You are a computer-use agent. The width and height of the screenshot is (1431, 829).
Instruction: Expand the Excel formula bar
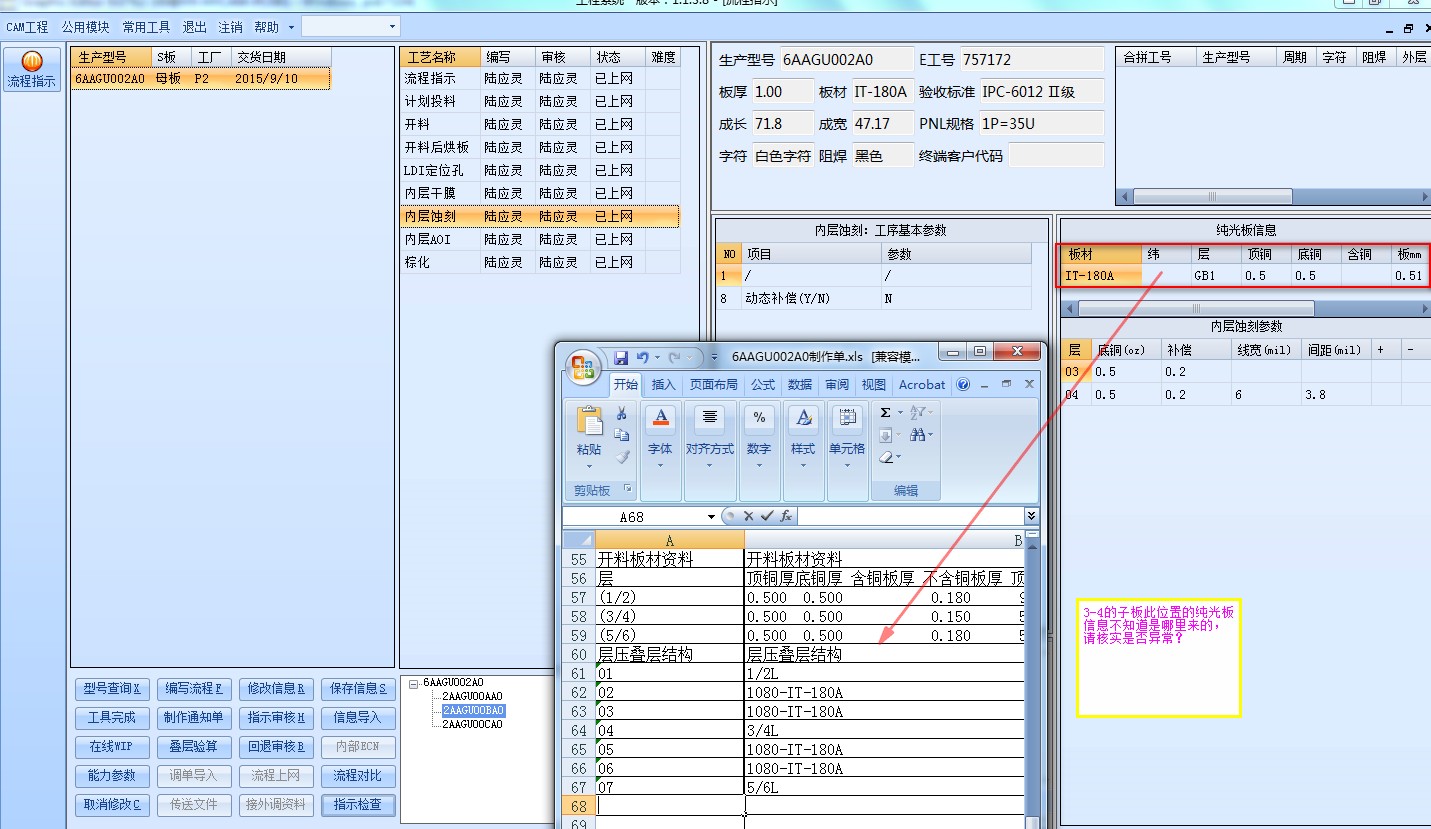pos(1031,516)
